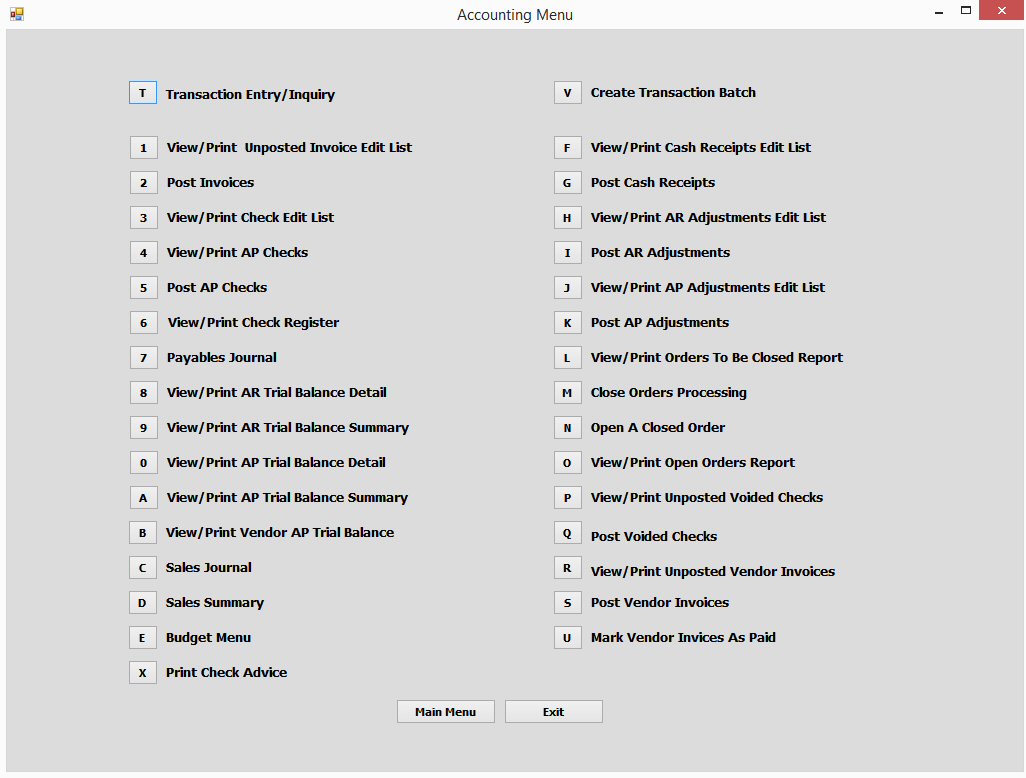Open Sales Summary using the D button
The image size is (1026, 778).
coord(143,603)
